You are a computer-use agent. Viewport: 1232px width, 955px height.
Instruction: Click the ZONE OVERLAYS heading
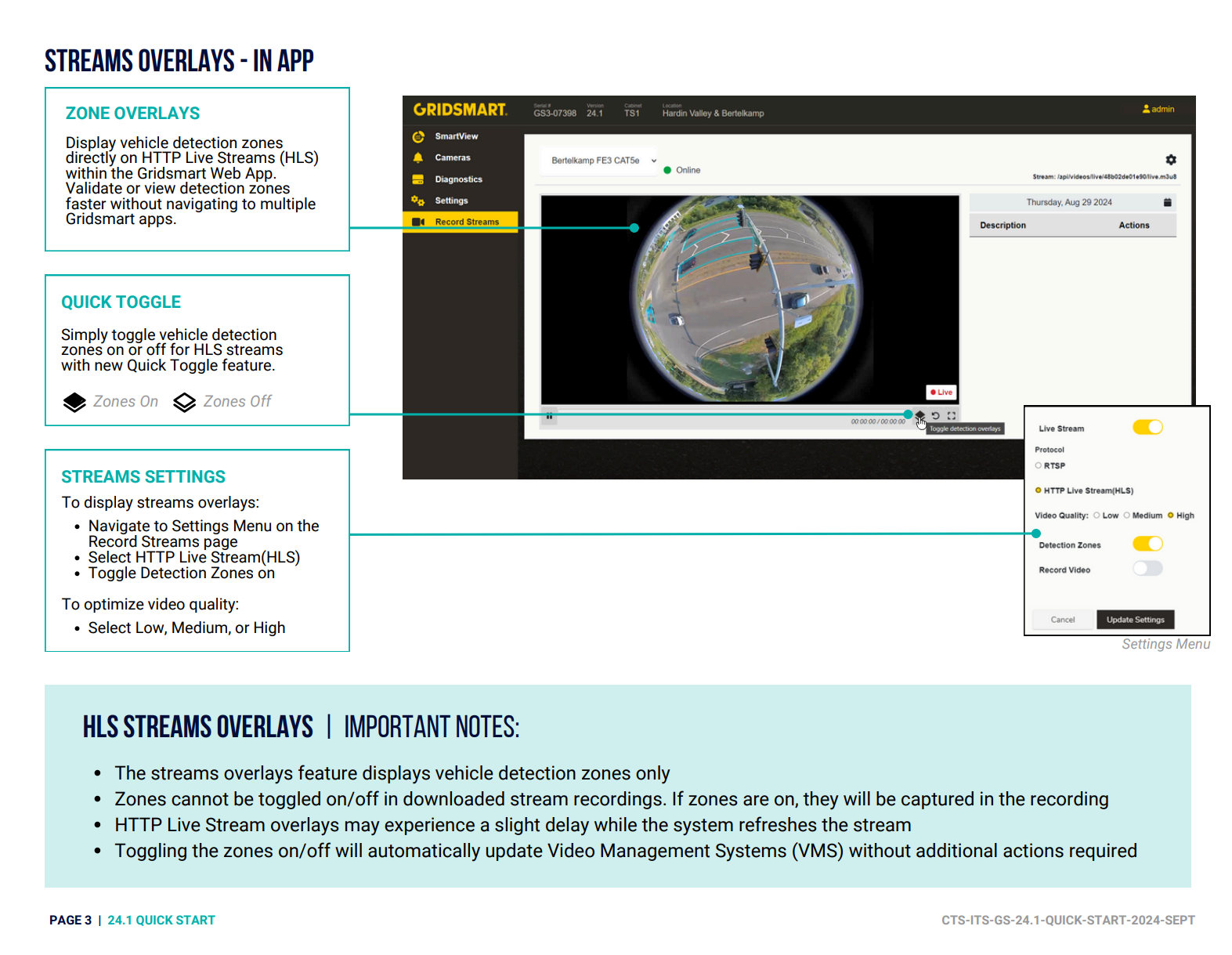click(132, 114)
